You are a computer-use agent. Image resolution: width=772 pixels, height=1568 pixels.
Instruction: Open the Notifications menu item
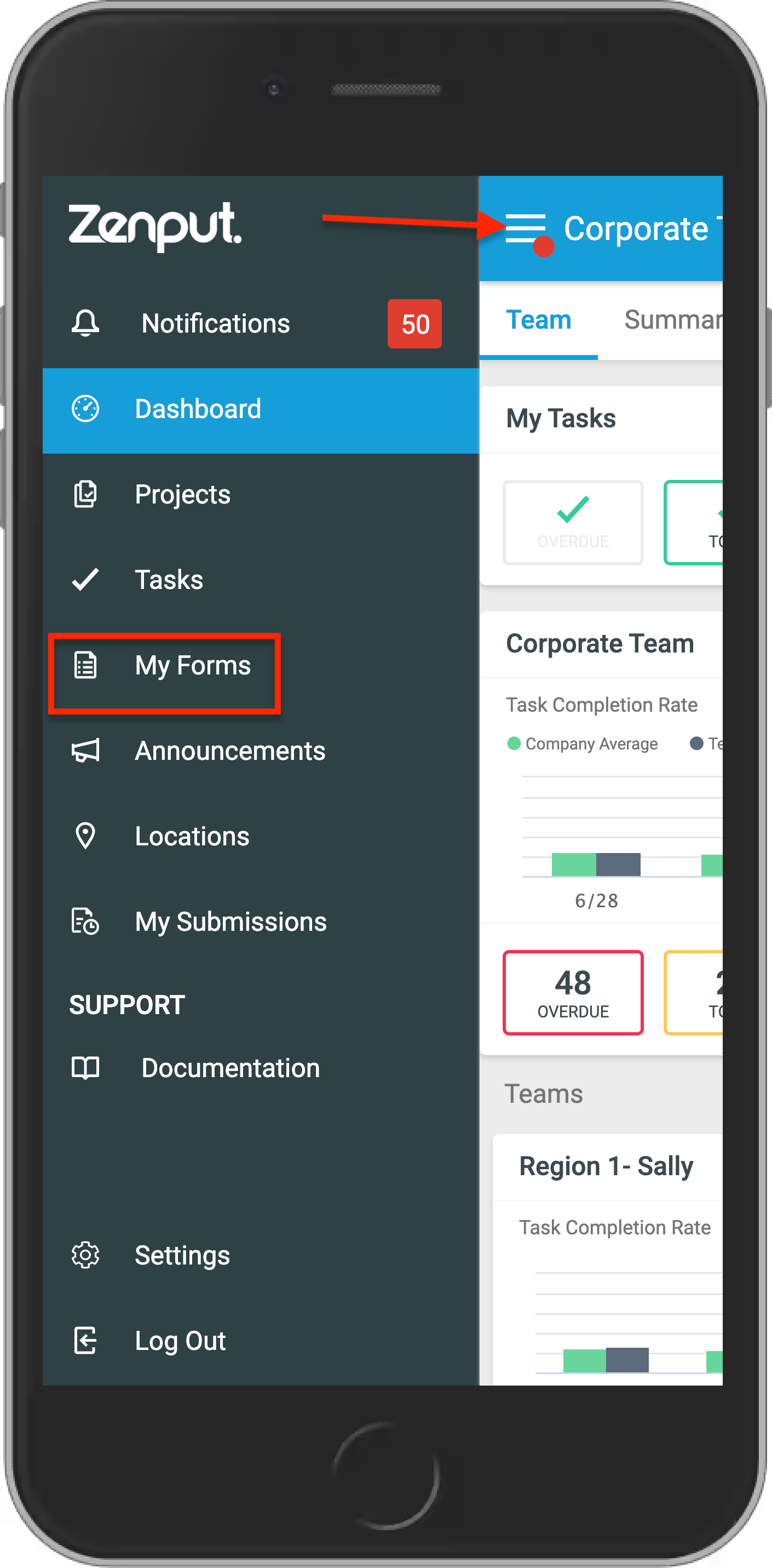point(261,324)
